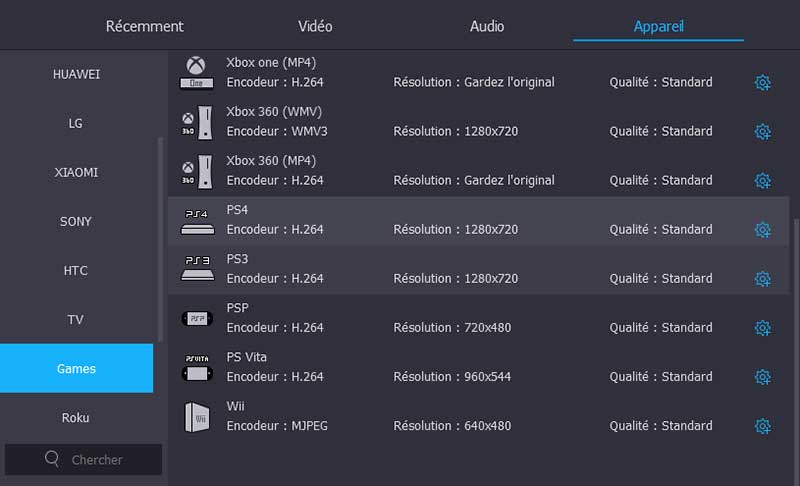
Task: Select the PS Vita device icon
Action: (197, 367)
